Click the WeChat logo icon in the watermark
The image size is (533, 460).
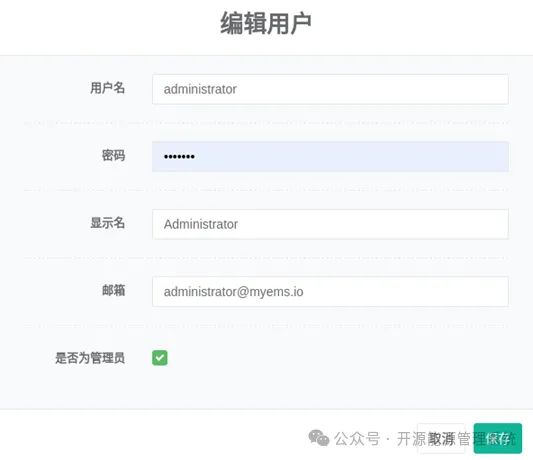(x=319, y=438)
